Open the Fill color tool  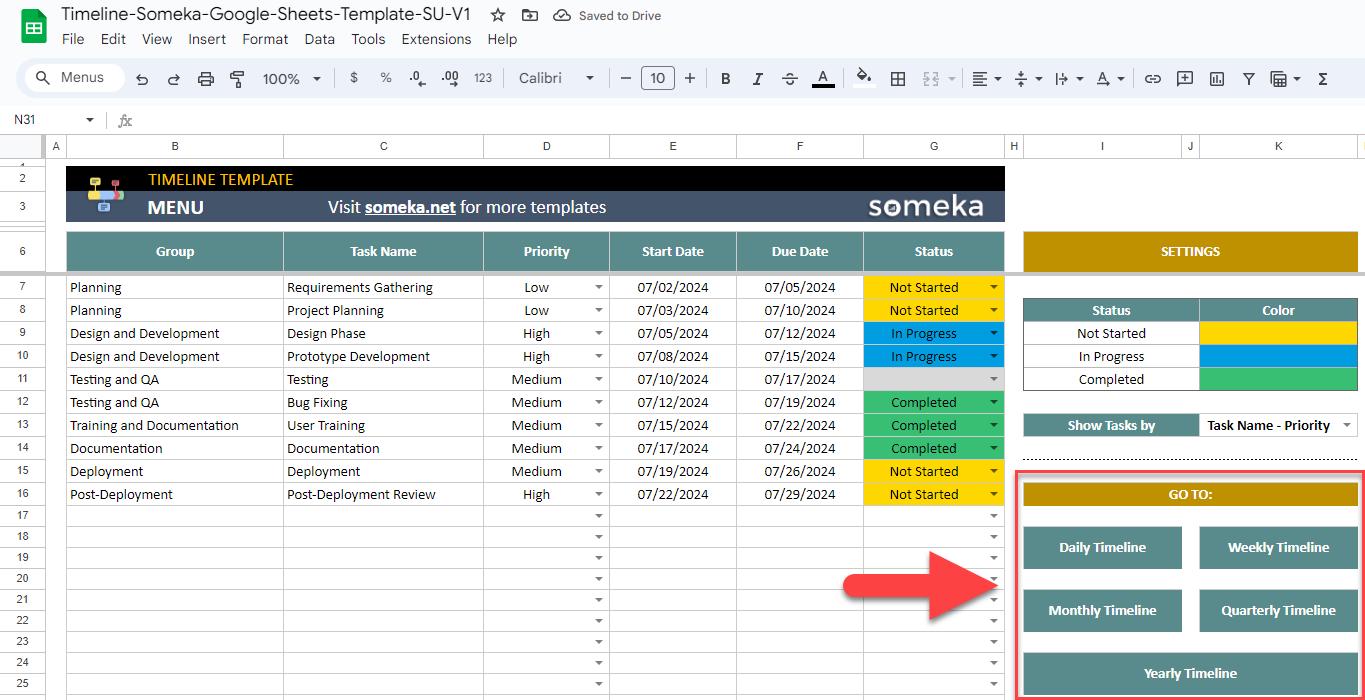[x=862, y=77]
